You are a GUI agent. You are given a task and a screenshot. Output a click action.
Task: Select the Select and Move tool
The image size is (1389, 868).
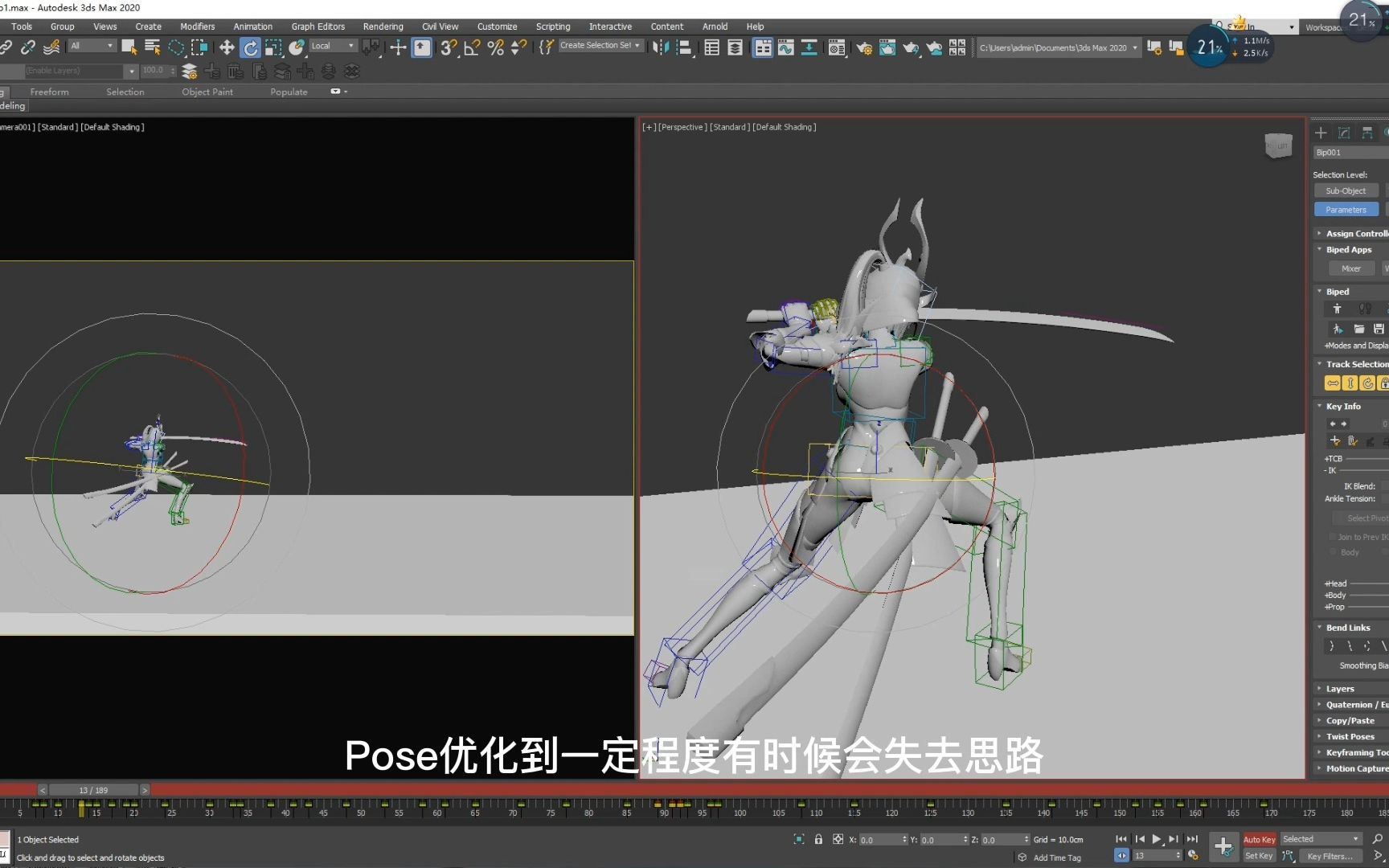click(x=227, y=47)
